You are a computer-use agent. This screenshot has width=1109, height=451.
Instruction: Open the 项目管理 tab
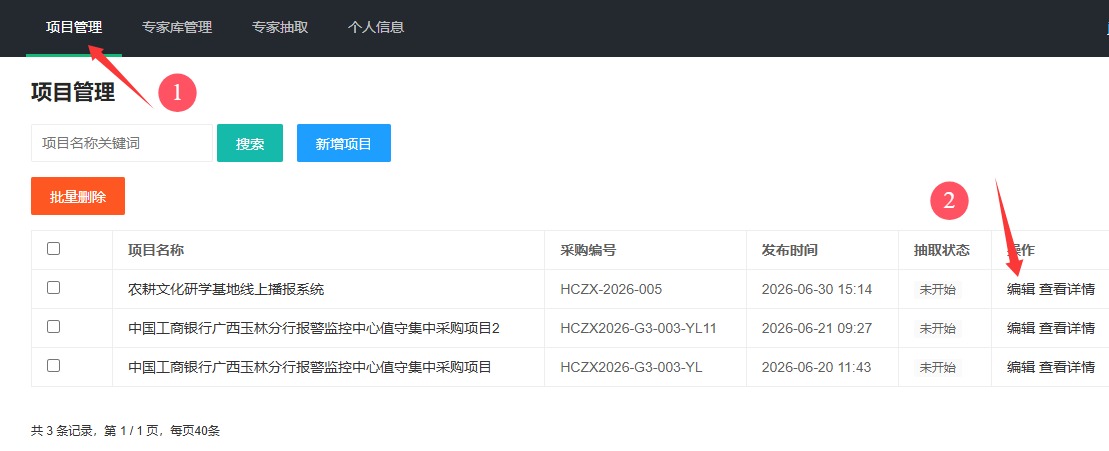[x=74, y=28]
